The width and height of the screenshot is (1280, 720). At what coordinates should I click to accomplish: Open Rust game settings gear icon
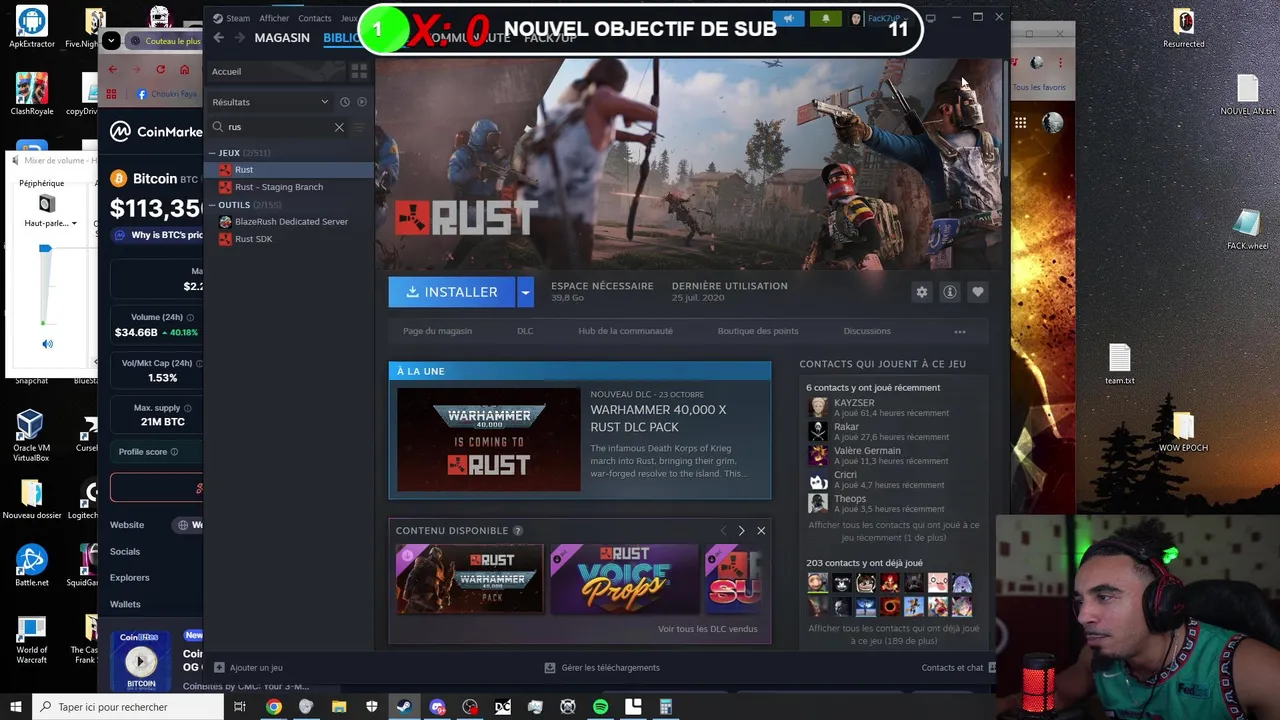click(922, 292)
